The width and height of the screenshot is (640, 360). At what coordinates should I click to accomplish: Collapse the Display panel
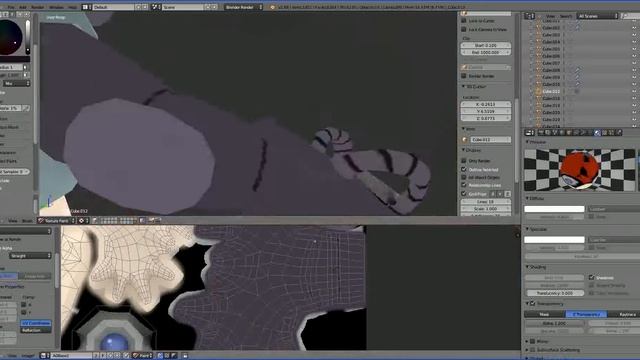coord(464,150)
